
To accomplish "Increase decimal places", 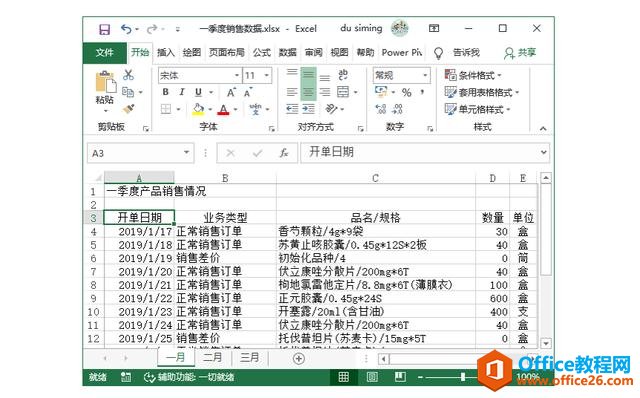I will click(x=380, y=109).
